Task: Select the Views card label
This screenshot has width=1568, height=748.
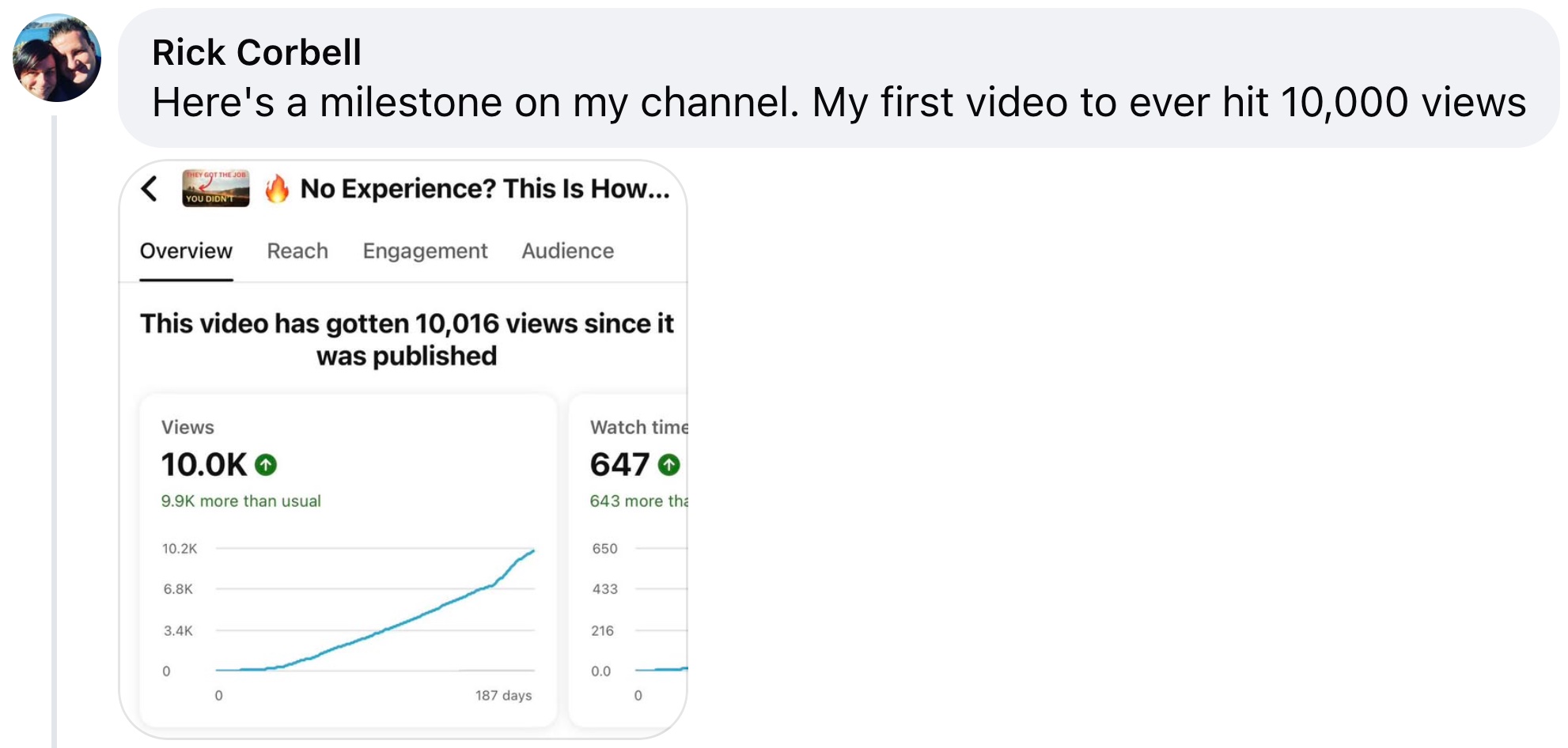Action: (x=187, y=428)
